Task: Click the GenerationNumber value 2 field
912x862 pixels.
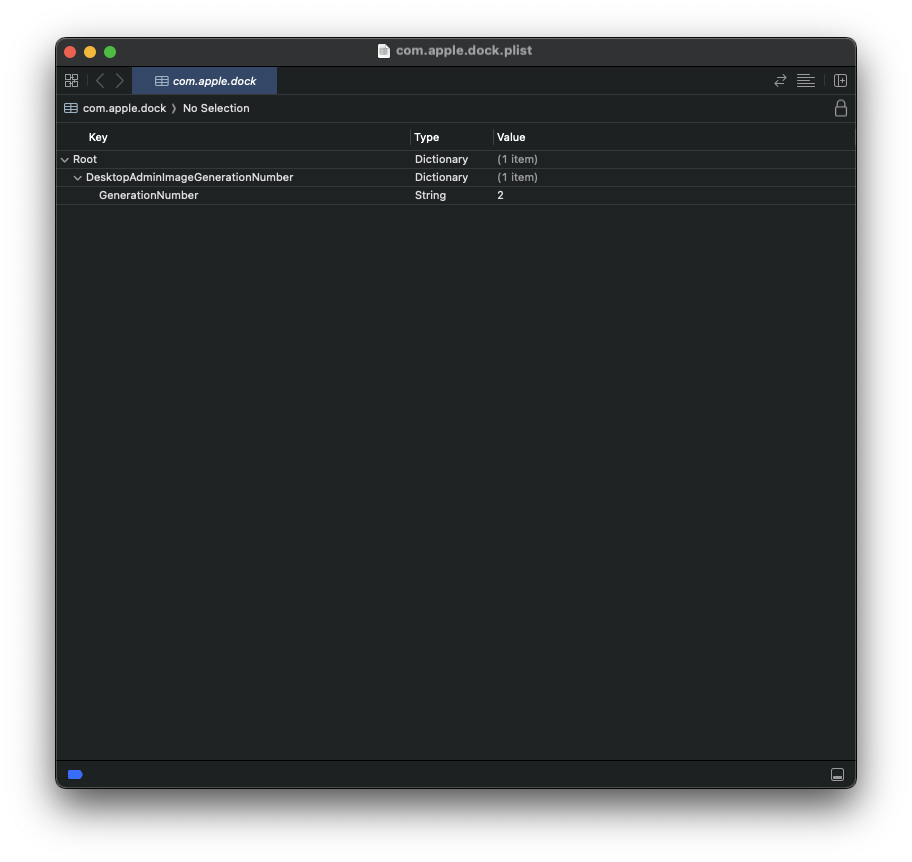Action: click(x=501, y=195)
